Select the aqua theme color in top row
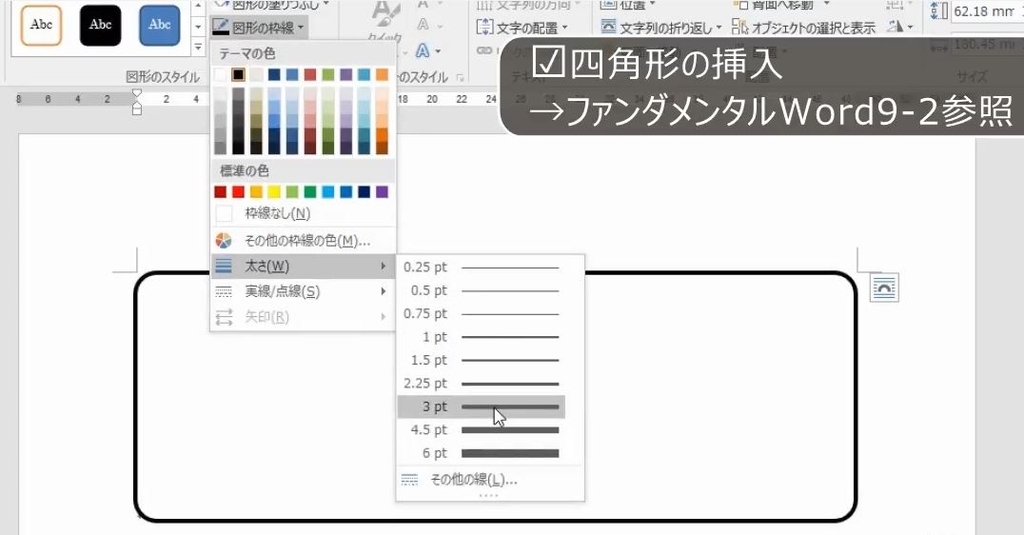Screen dimensions: 1024x535 click(x=364, y=74)
